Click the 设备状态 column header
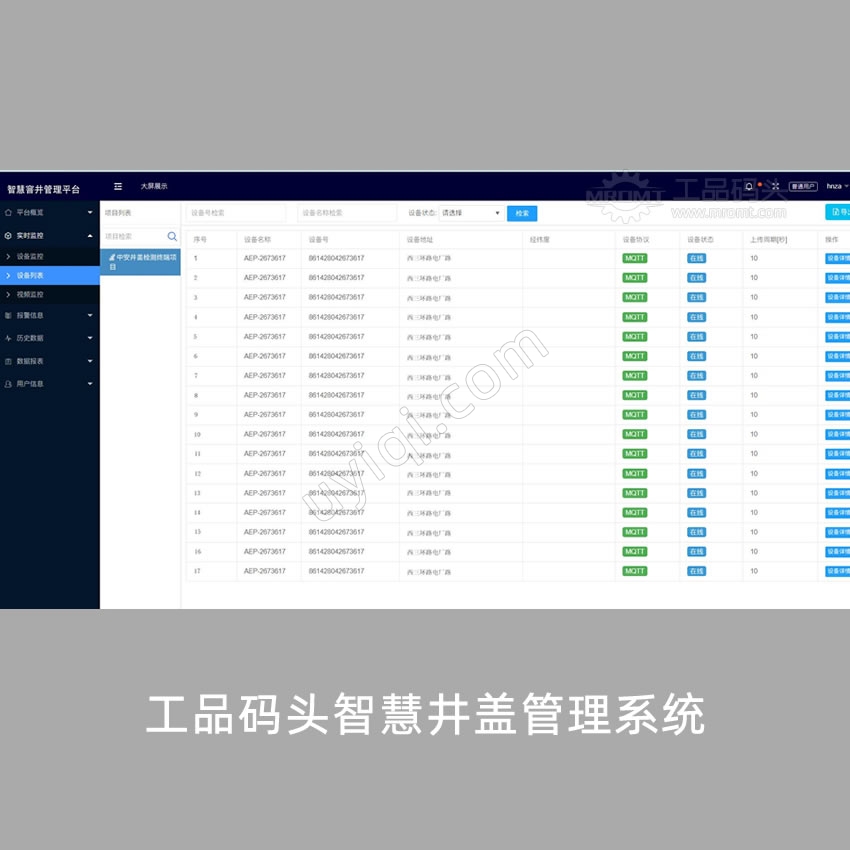850x850 pixels. (700, 240)
